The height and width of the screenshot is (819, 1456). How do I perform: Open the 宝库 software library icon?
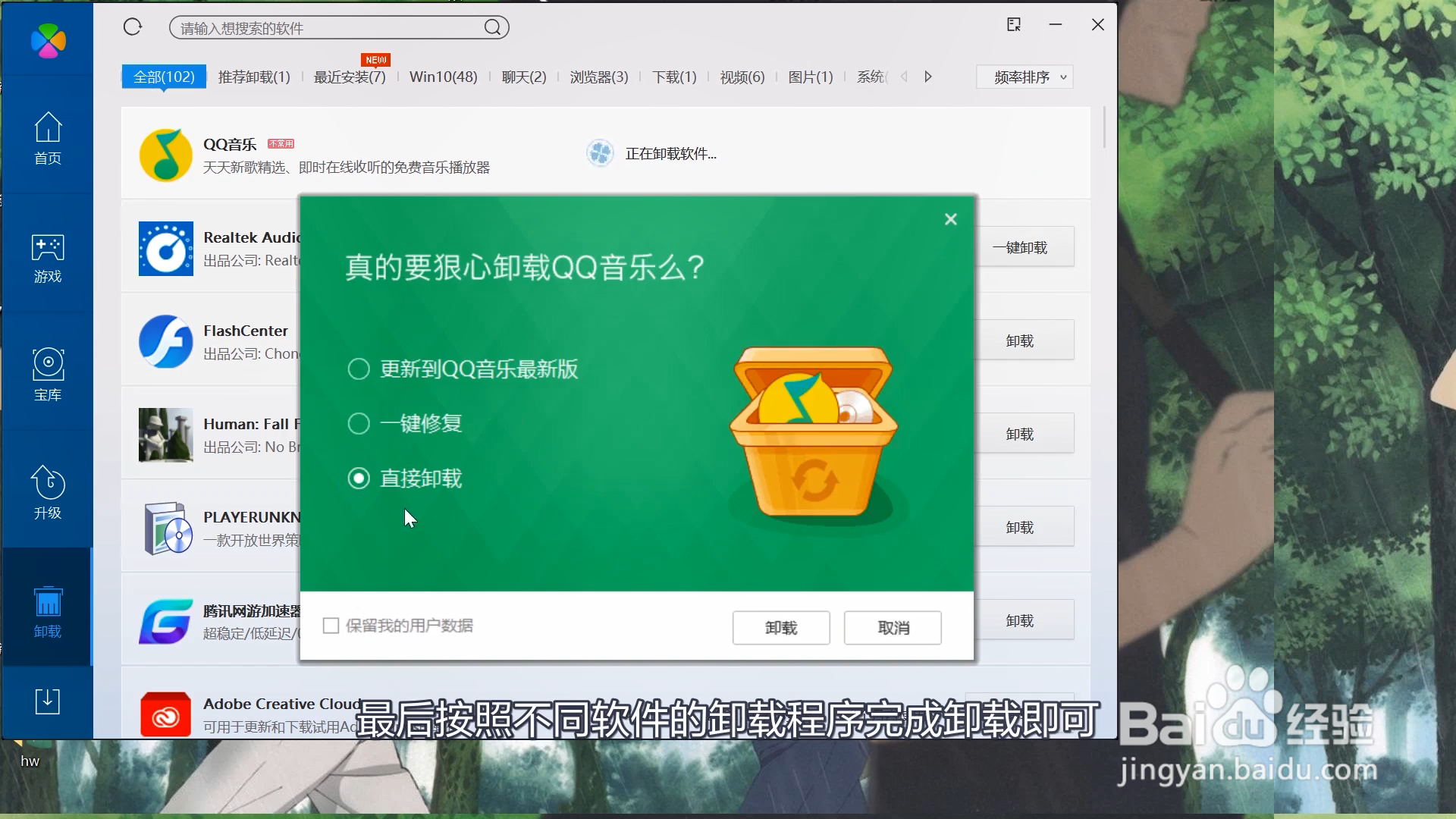pyautogui.click(x=48, y=375)
